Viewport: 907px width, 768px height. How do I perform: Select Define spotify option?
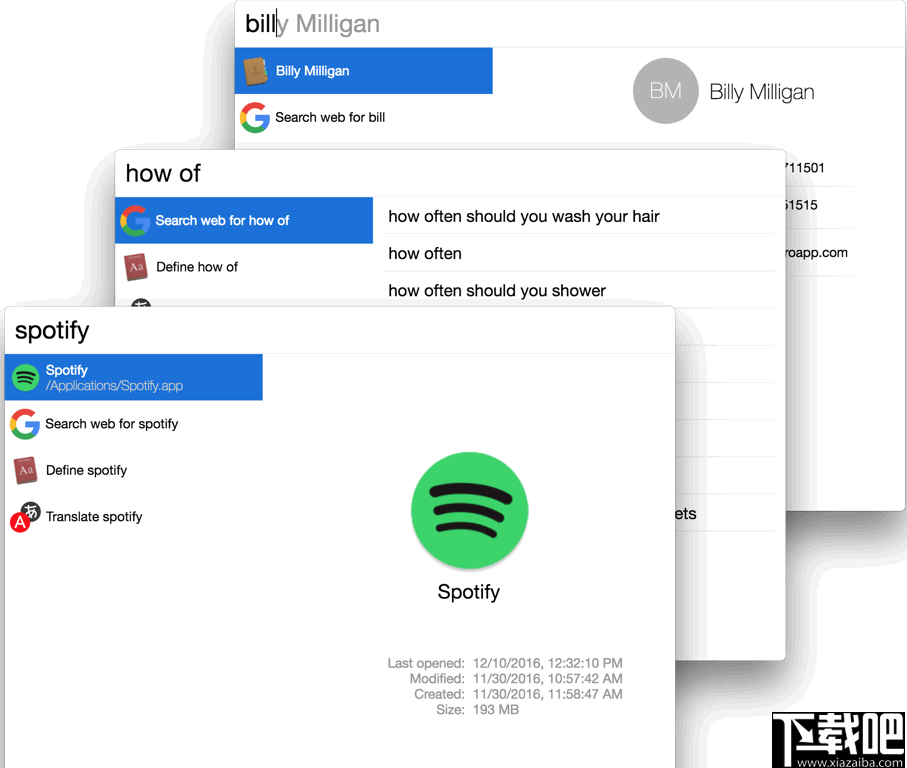[x=134, y=470]
